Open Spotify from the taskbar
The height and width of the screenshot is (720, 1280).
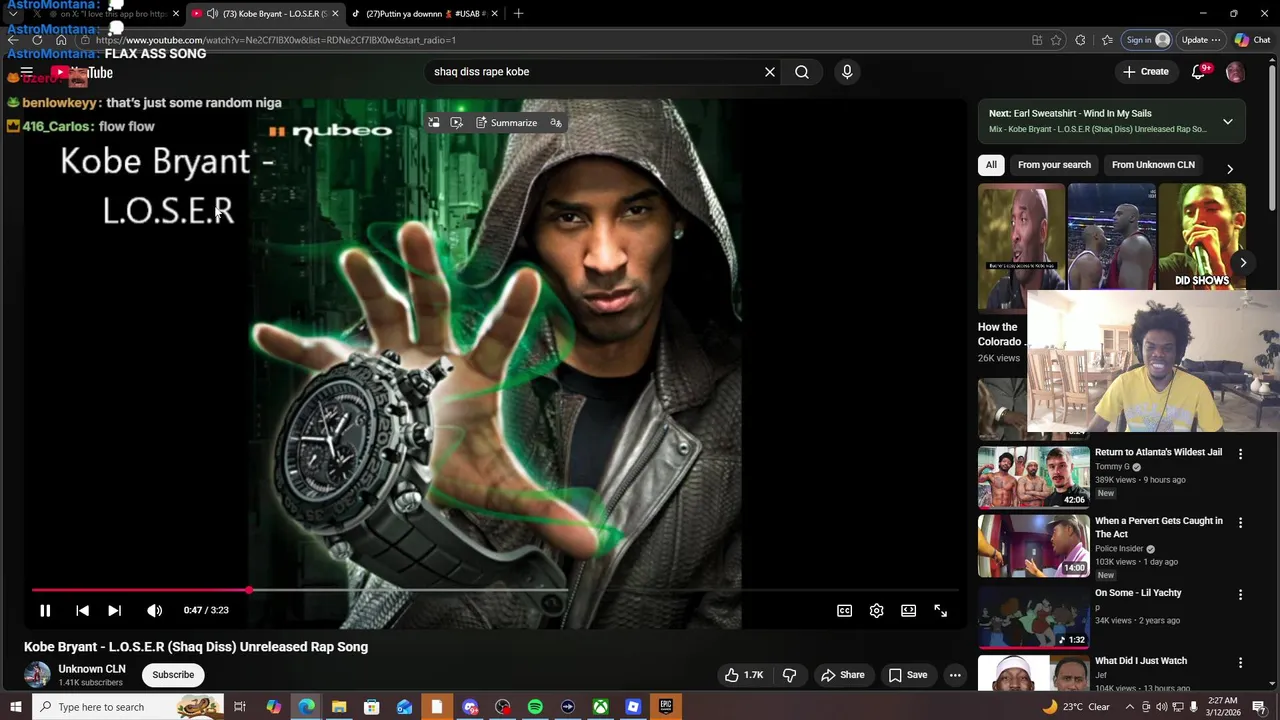coord(535,707)
